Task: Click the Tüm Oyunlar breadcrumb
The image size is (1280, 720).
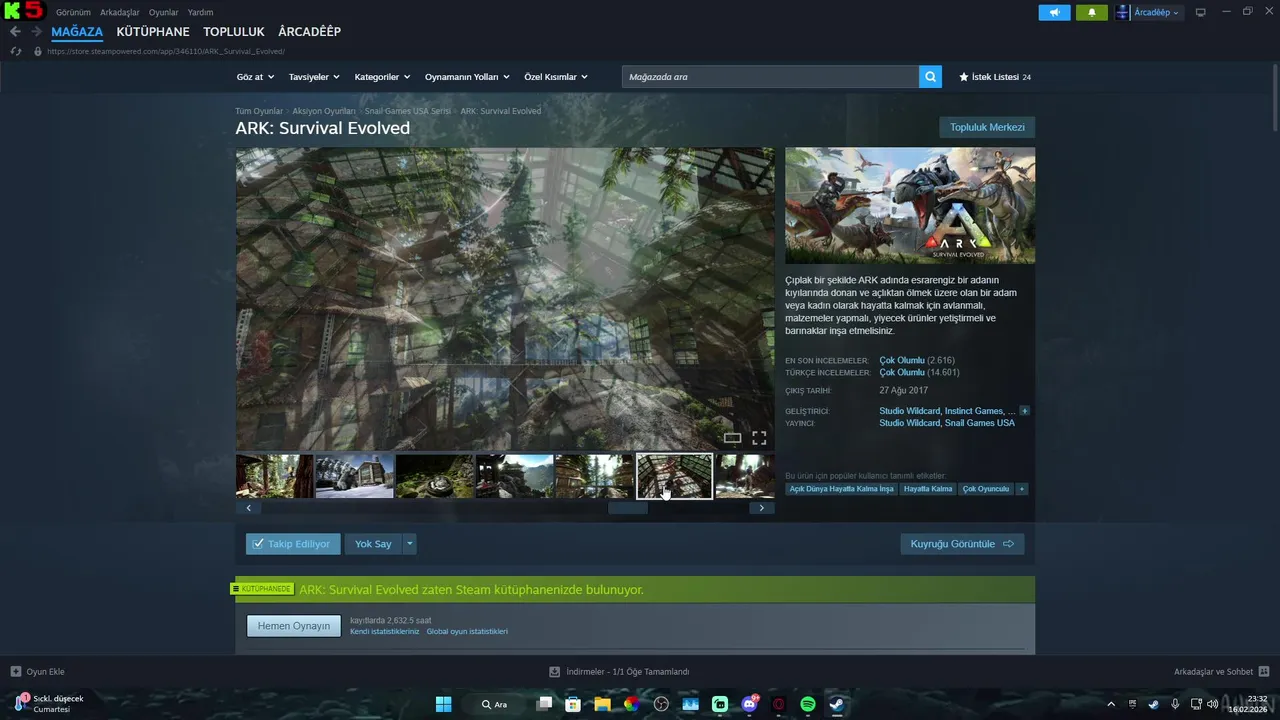Action: click(x=259, y=111)
